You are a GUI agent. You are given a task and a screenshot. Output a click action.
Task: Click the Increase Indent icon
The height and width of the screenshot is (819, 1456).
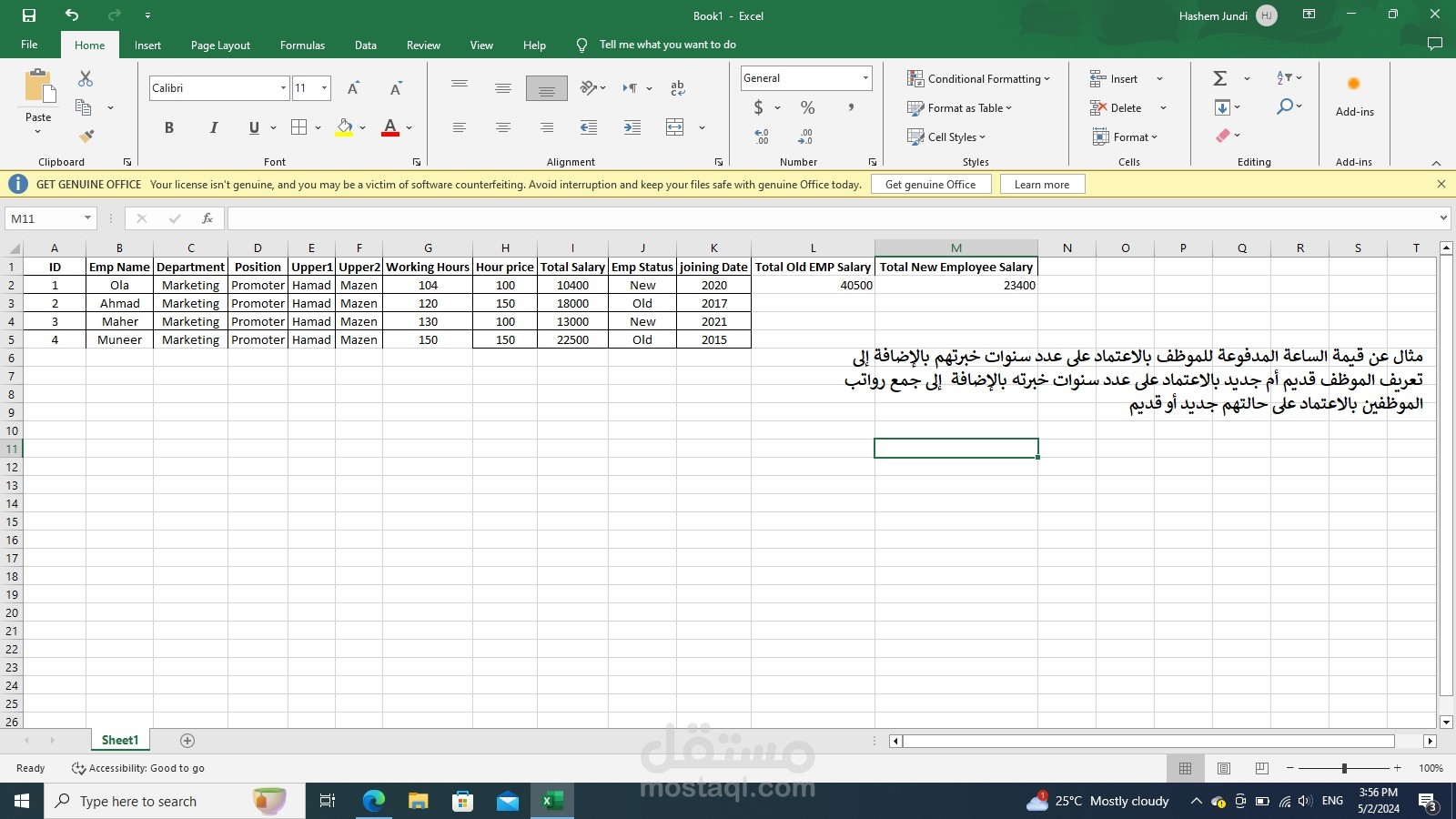632,127
